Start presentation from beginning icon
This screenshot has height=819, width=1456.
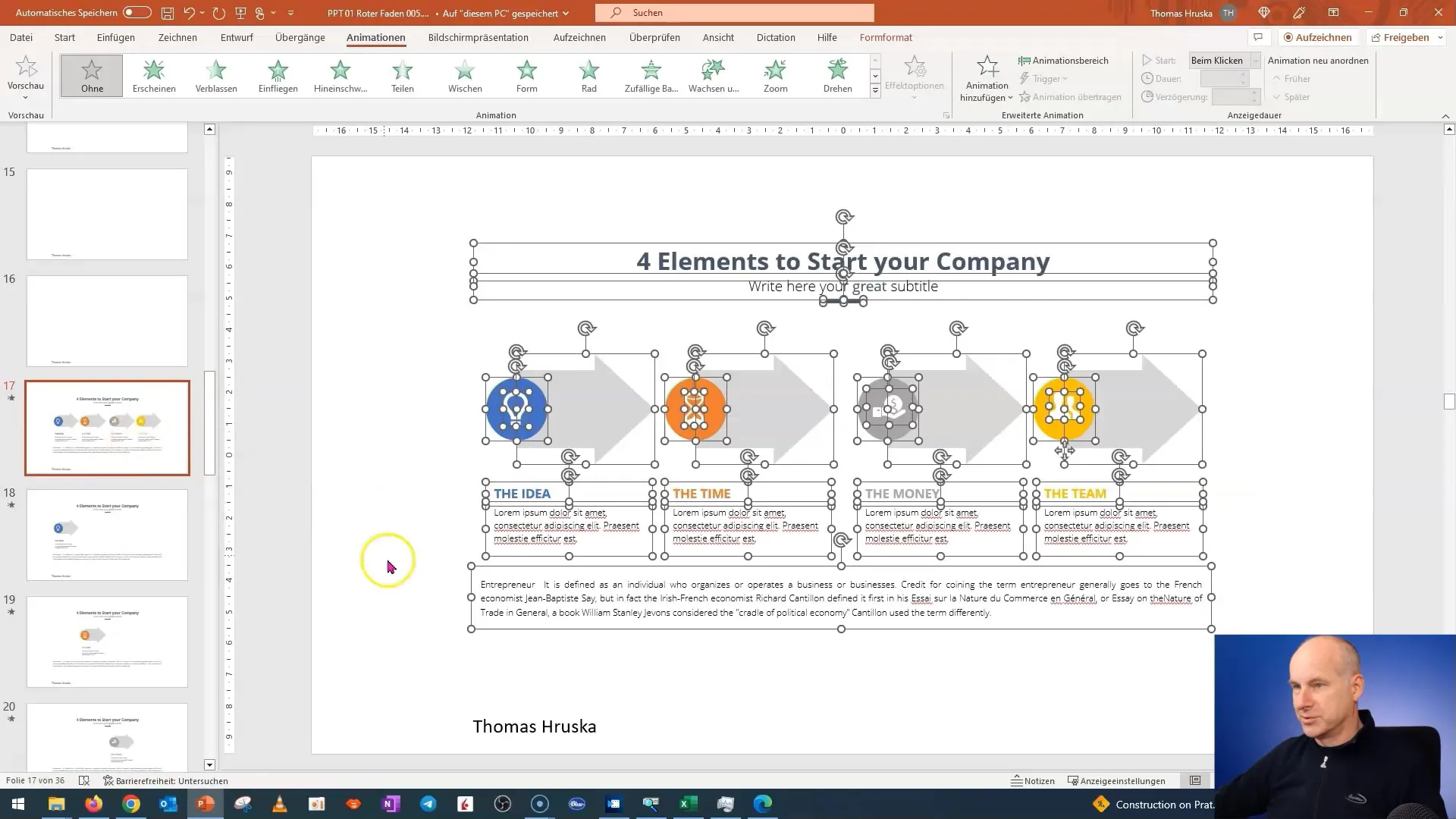(241, 13)
